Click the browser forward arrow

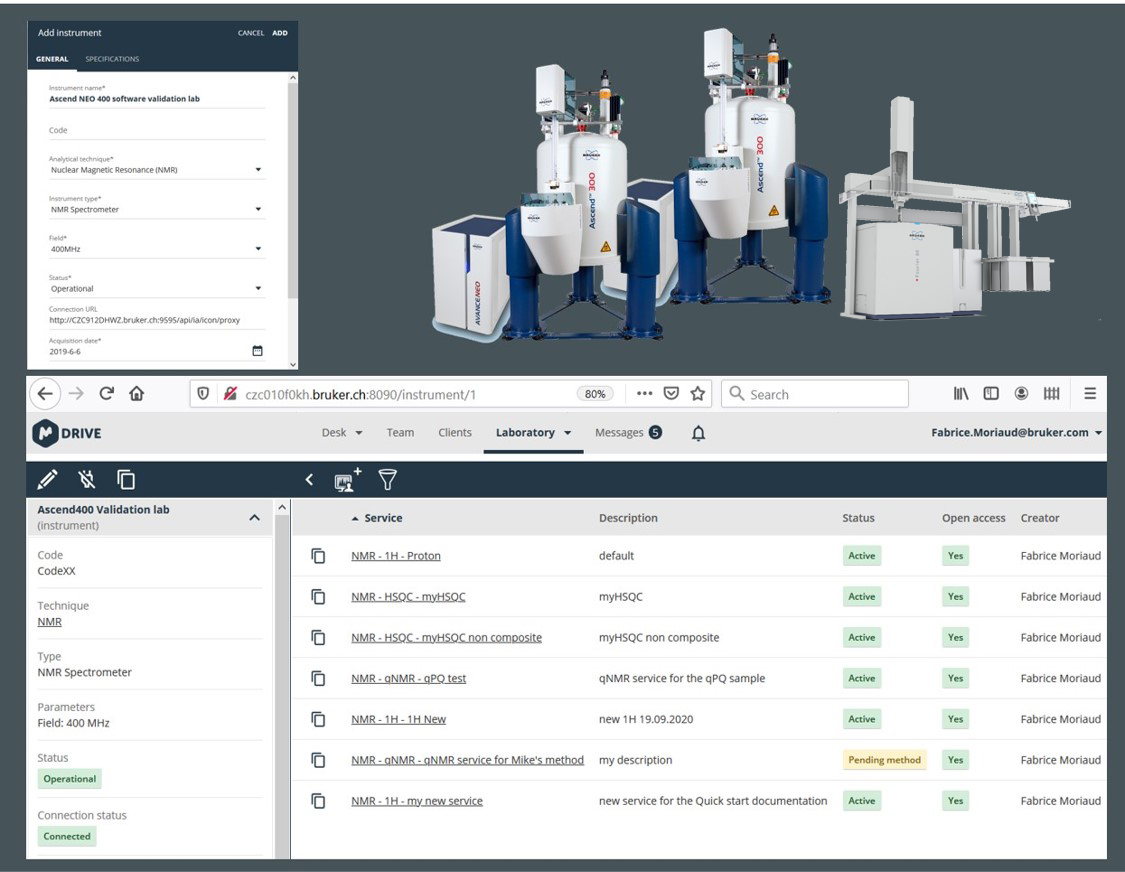click(76, 394)
